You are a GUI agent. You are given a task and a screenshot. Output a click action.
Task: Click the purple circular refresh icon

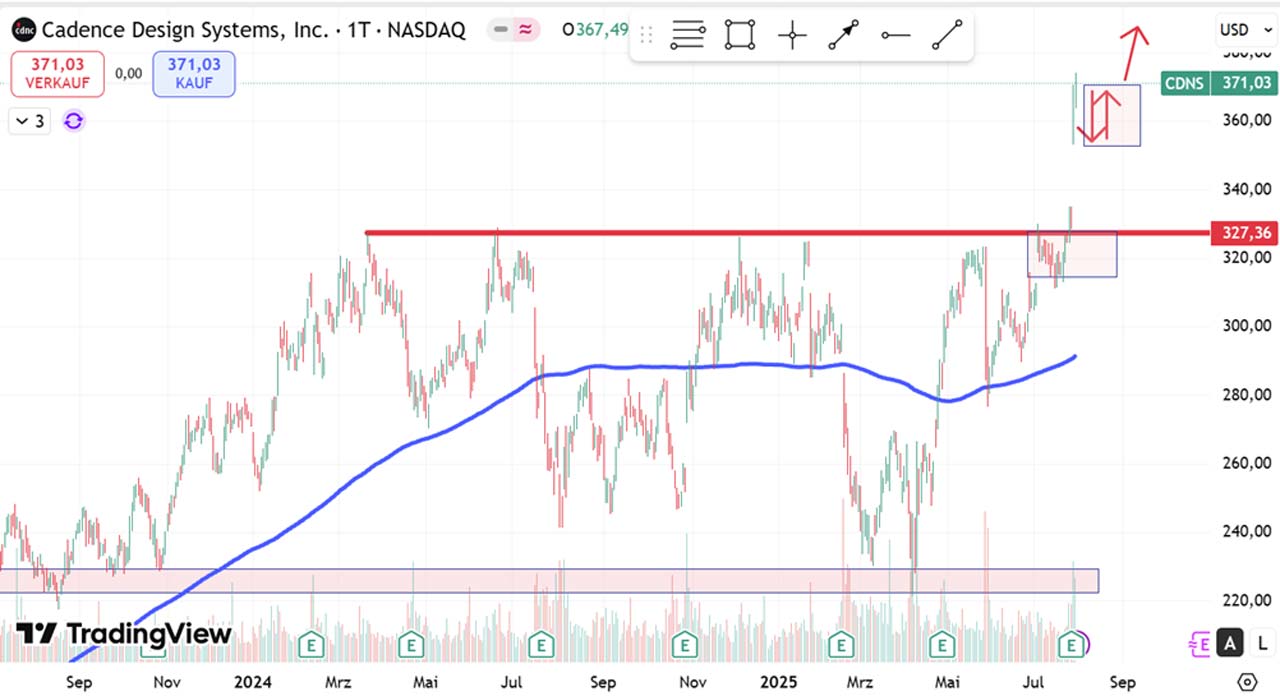(x=74, y=122)
